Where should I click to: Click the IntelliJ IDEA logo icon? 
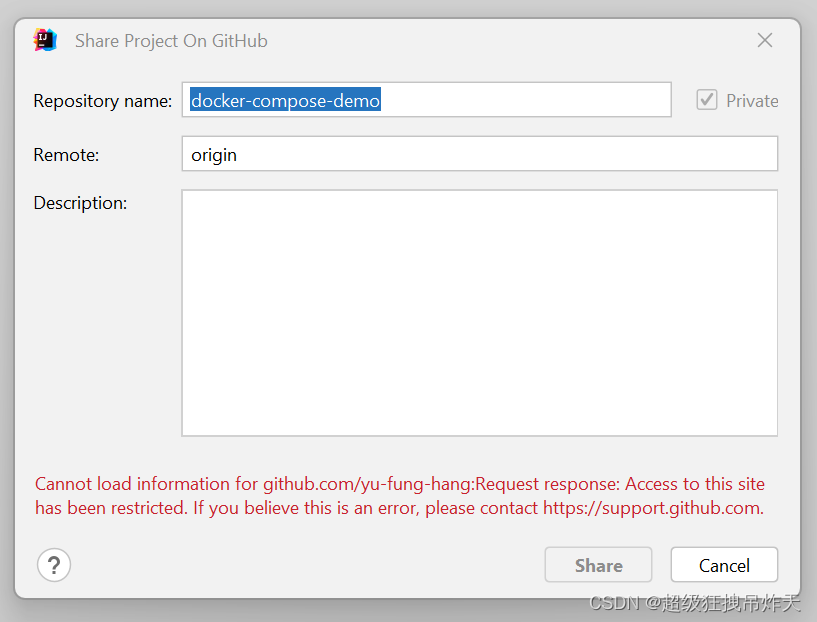coord(45,40)
